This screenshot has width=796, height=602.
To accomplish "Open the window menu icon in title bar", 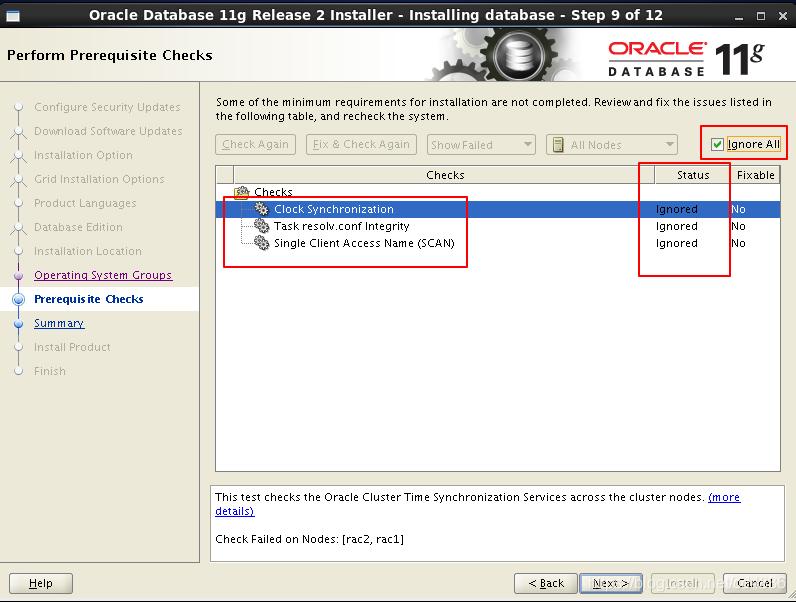I will (13, 16).
